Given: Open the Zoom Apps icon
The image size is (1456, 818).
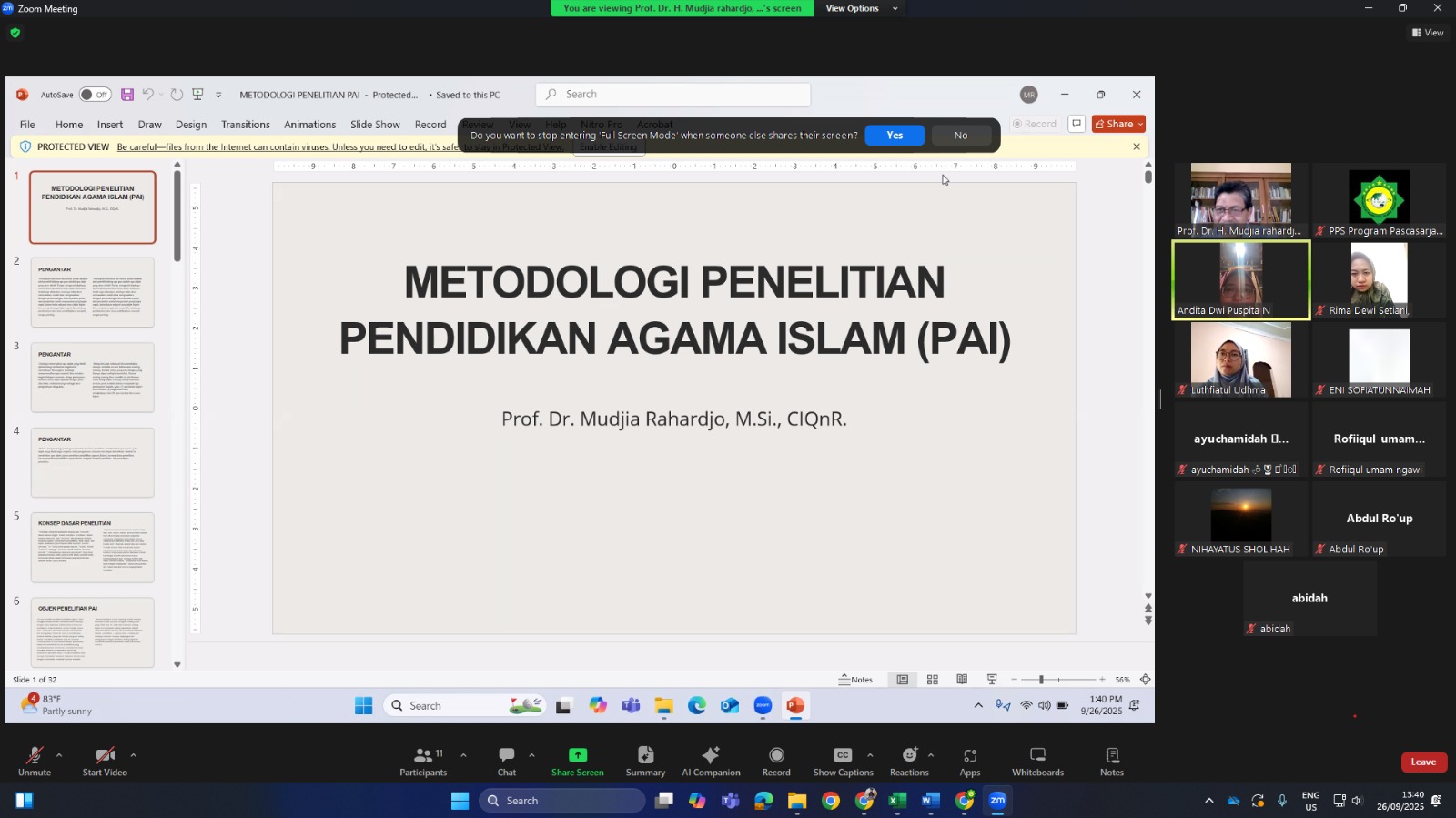Looking at the screenshot, I should [970, 761].
